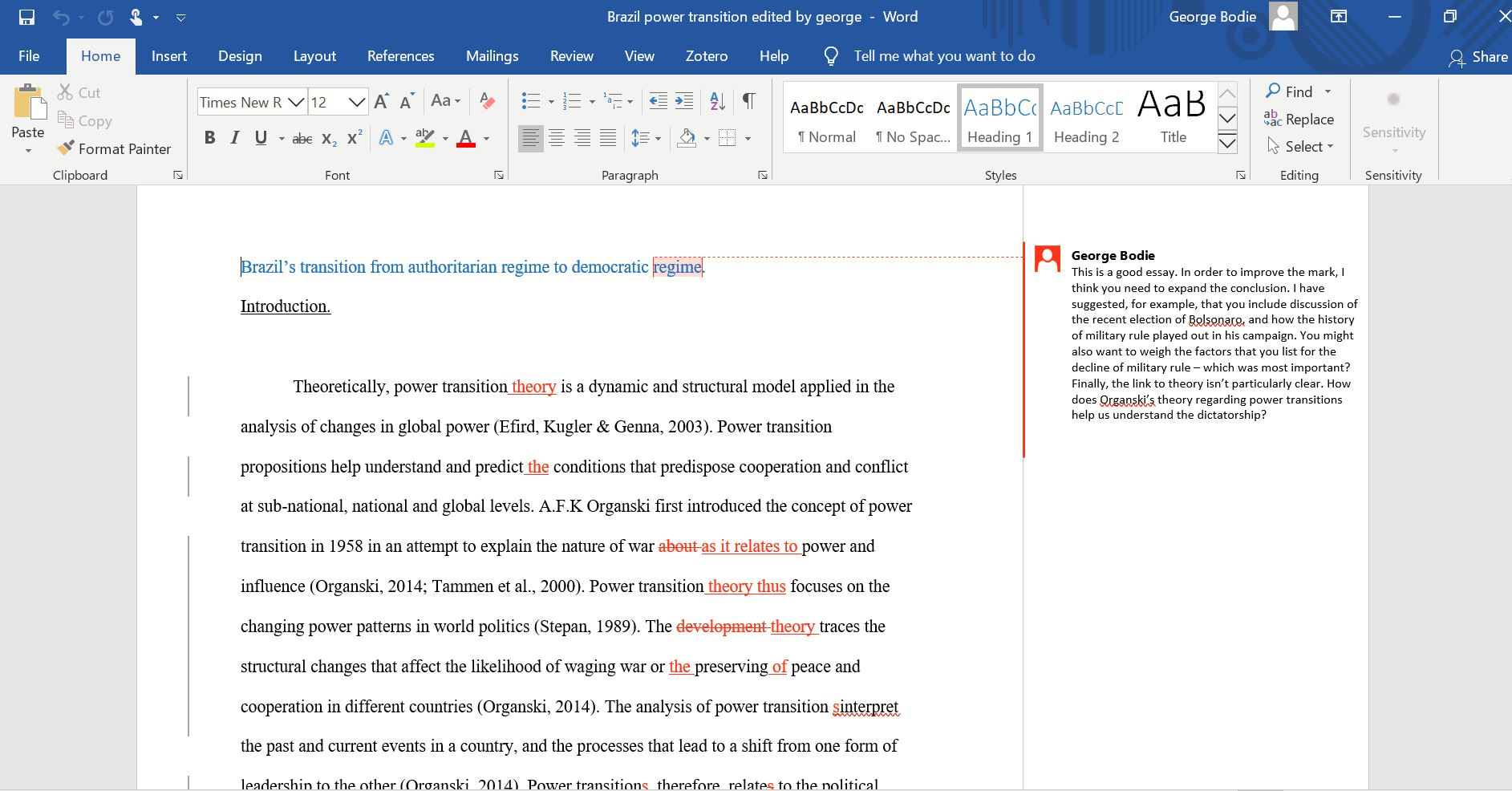1512x791 pixels.
Task: Open the File menu
Action: pos(29,56)
